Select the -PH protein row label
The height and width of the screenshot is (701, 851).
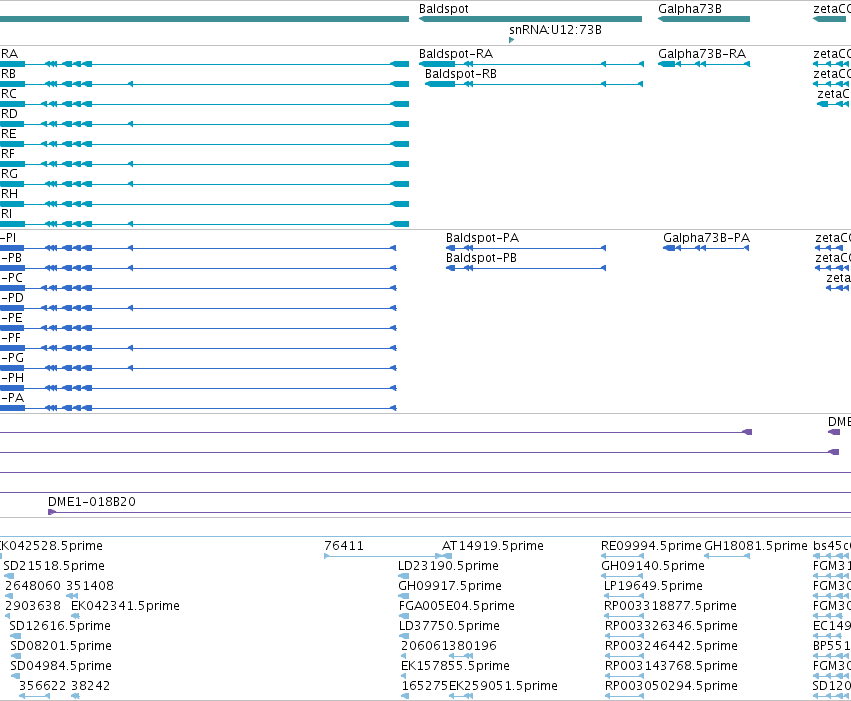pos(12,378)
